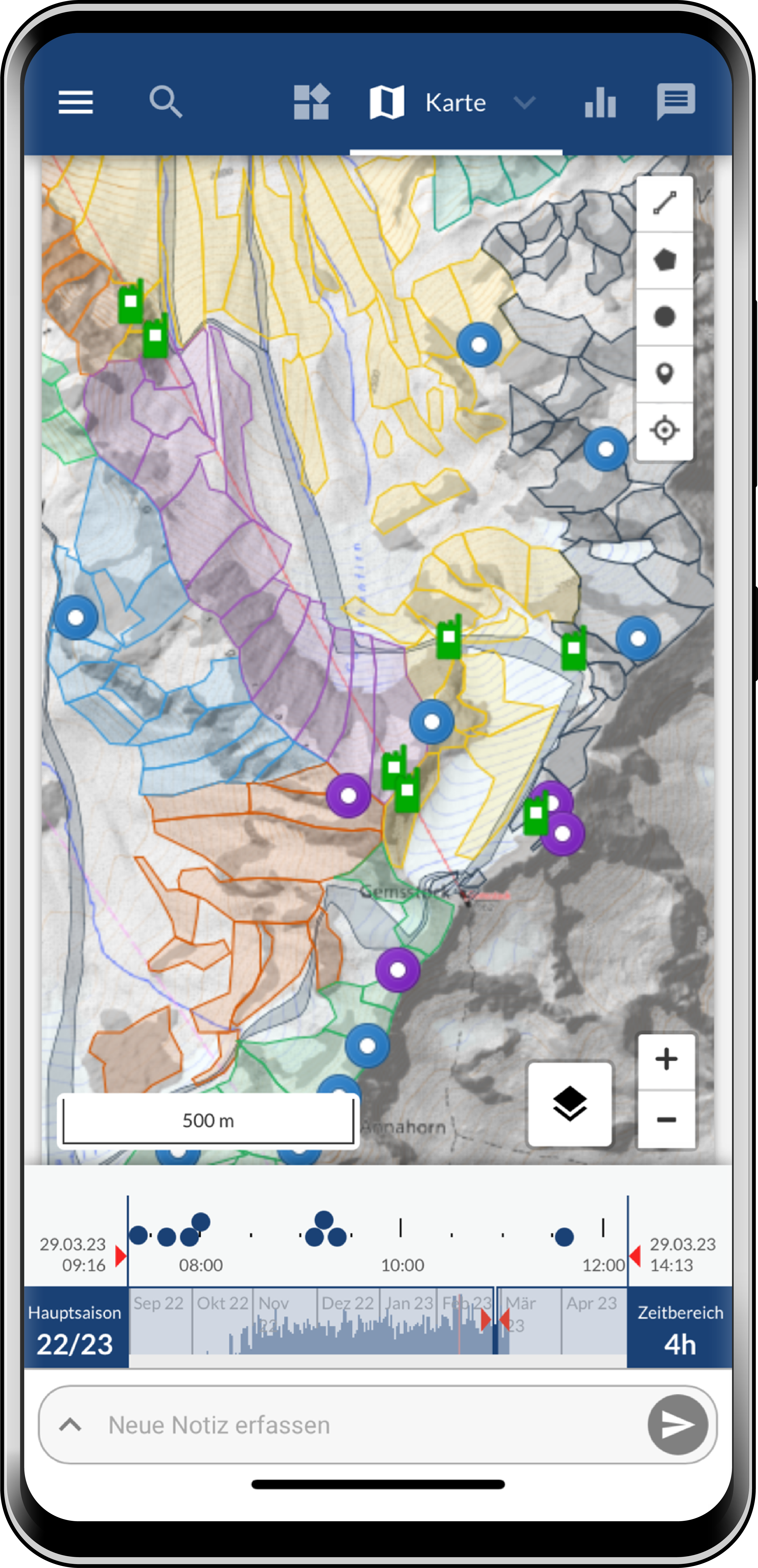
Task: Click the 10:00 timeline label
Action: (403, 1265)
